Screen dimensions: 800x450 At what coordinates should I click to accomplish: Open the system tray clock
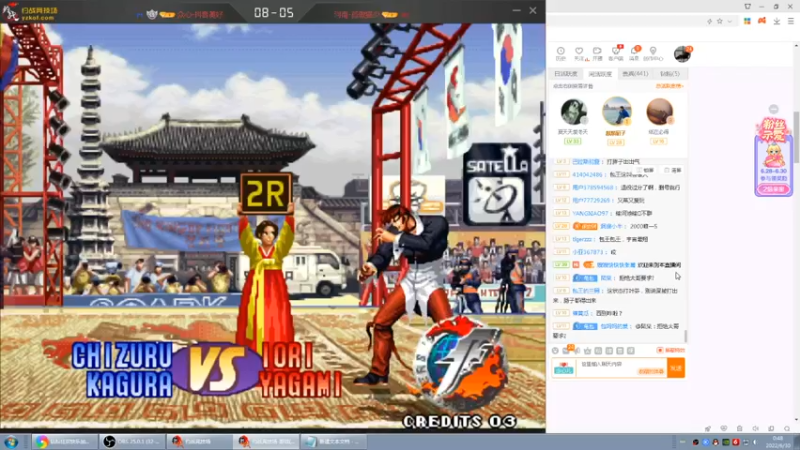(778, 442)
